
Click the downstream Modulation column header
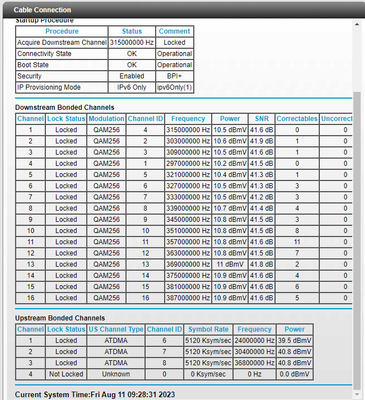click(106, 119)
